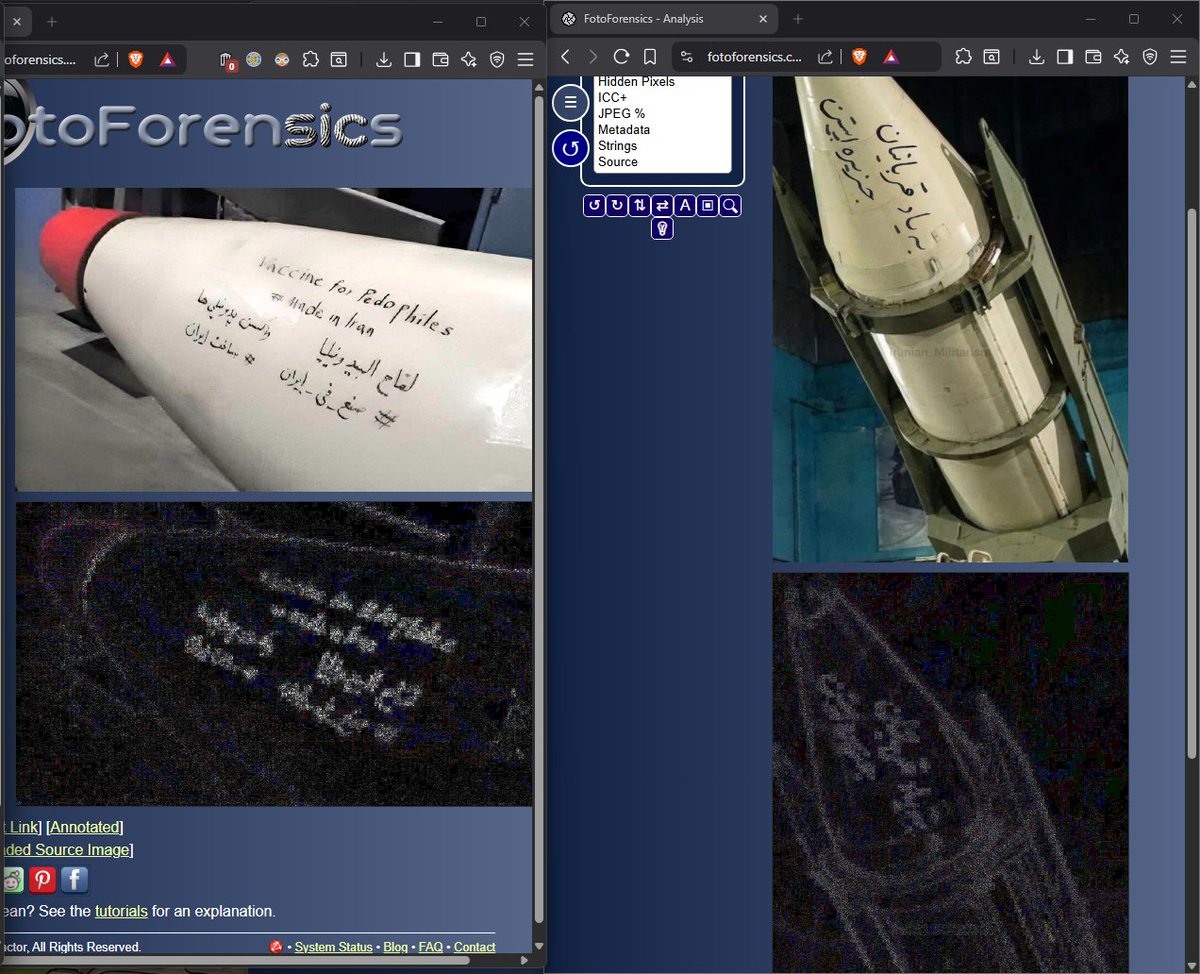
Task: Click the fotoforensics URL in right window
Action: point(755,57)
